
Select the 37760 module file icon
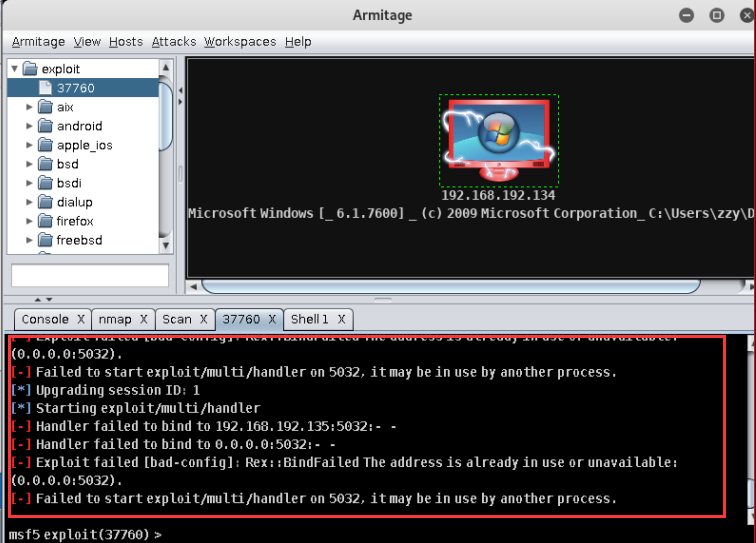point(45,88)
